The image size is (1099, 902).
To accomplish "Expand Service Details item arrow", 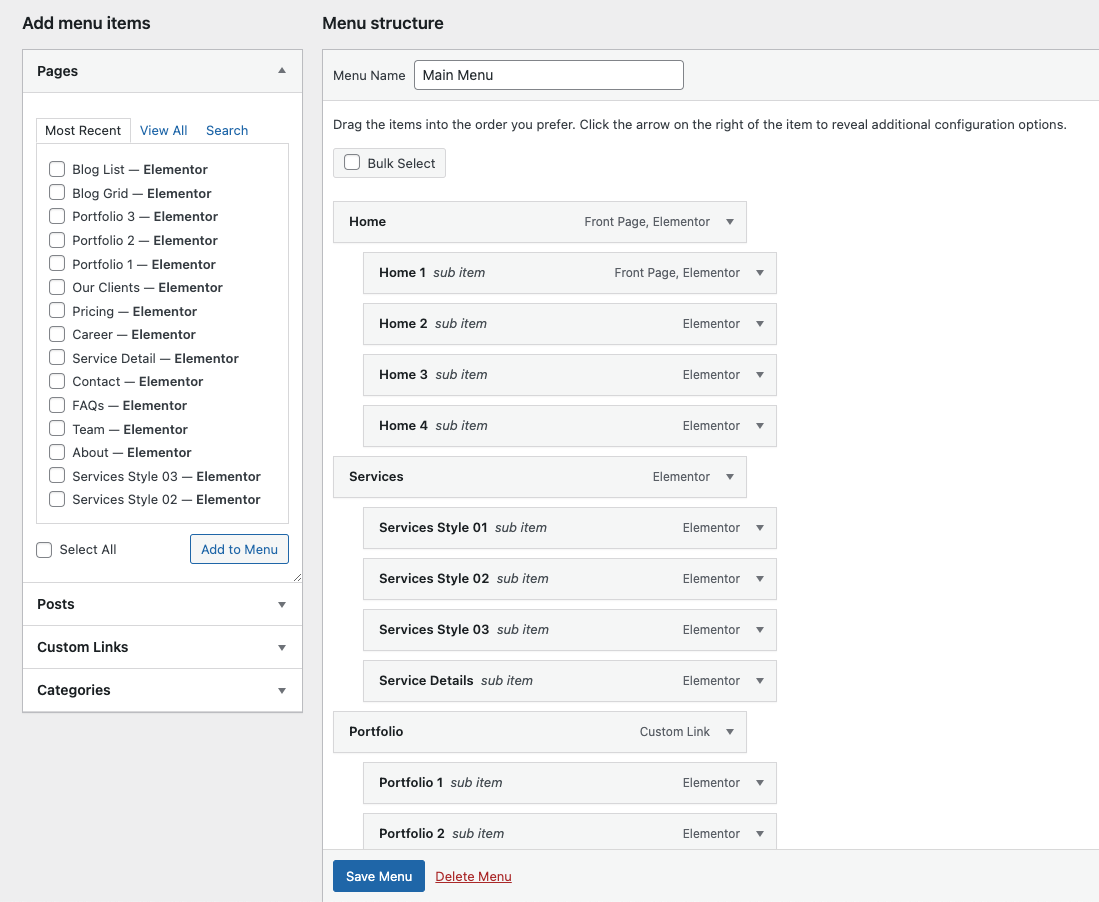I will (760, 681).
